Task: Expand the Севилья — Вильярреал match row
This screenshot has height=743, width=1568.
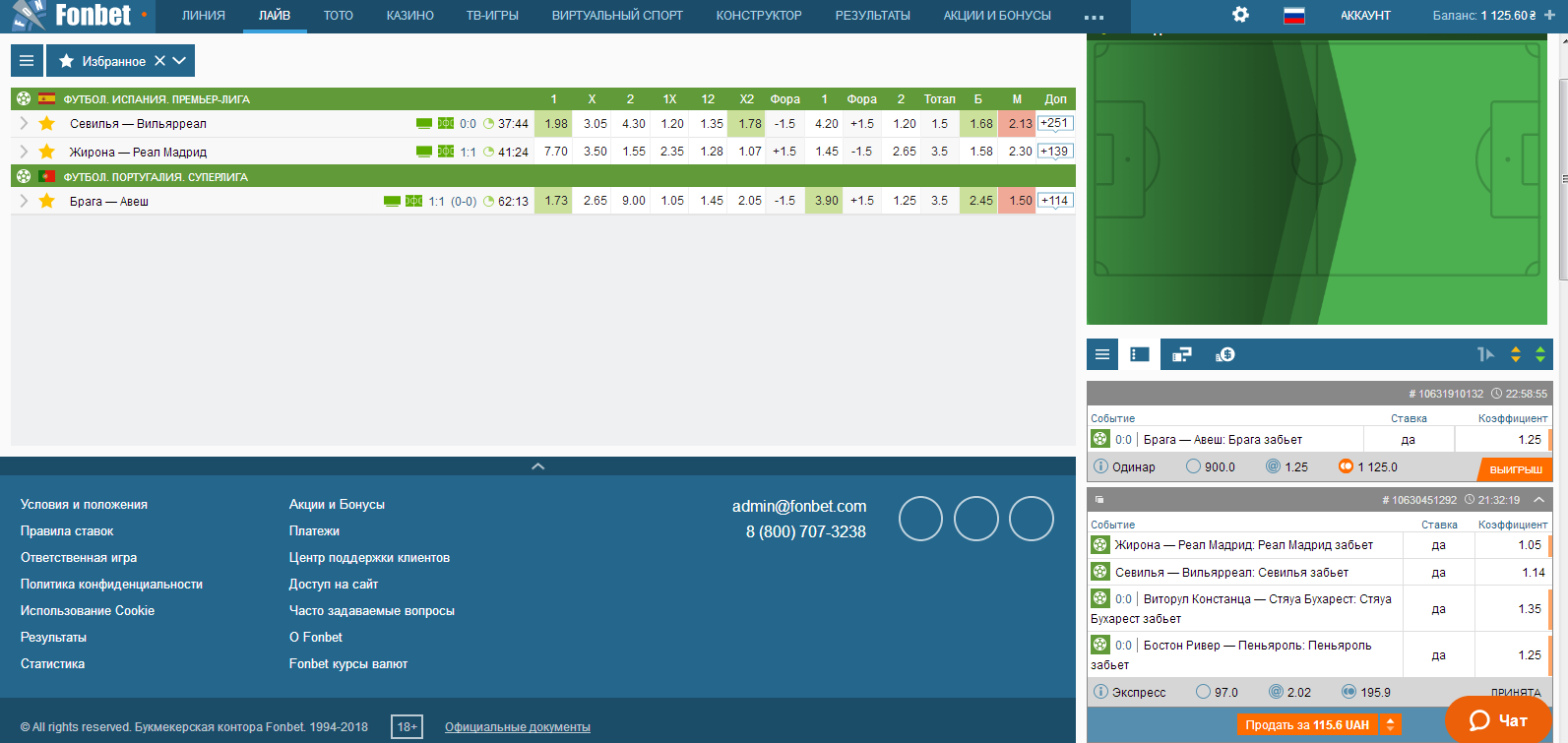Action: (24, 124)
